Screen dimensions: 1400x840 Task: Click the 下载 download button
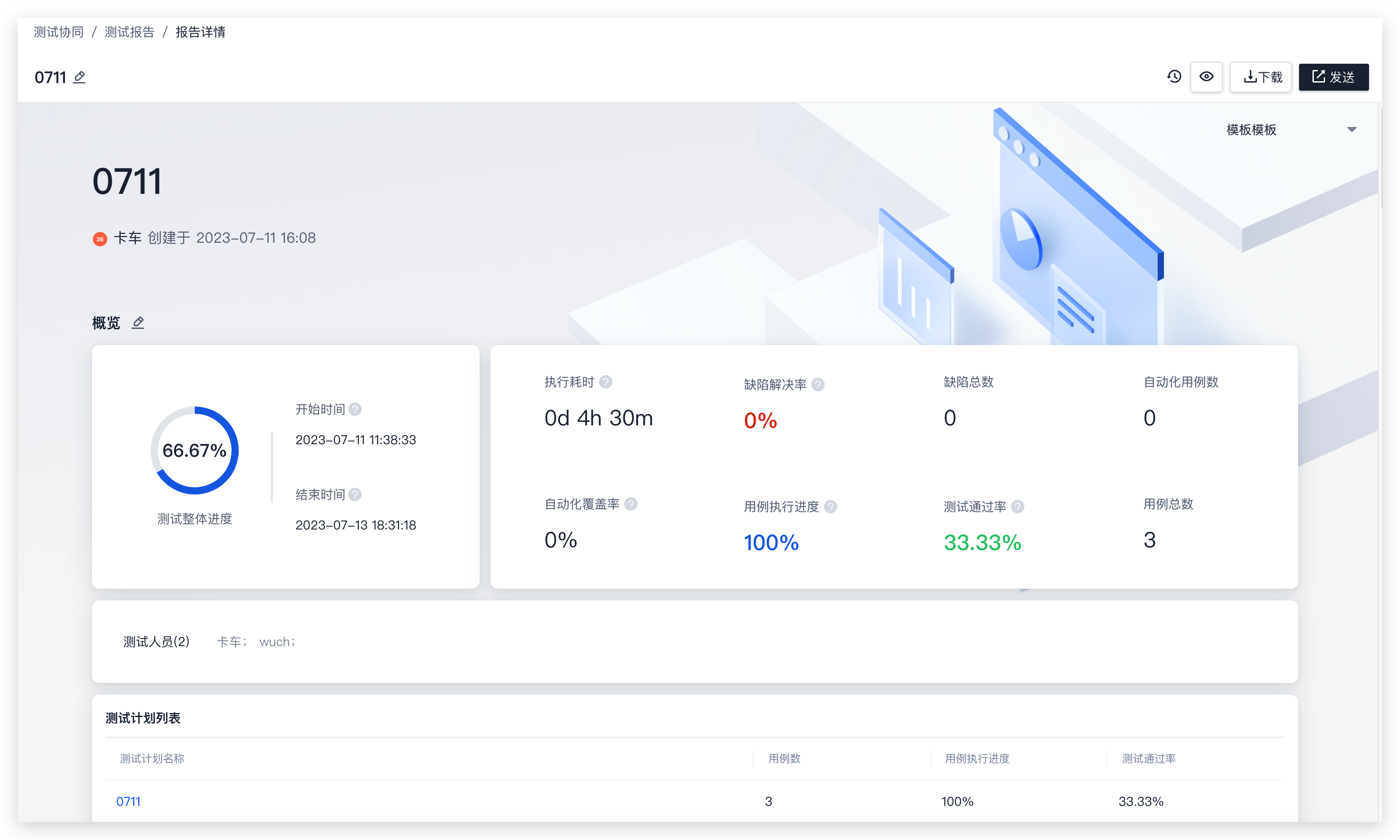(1260, 76)
